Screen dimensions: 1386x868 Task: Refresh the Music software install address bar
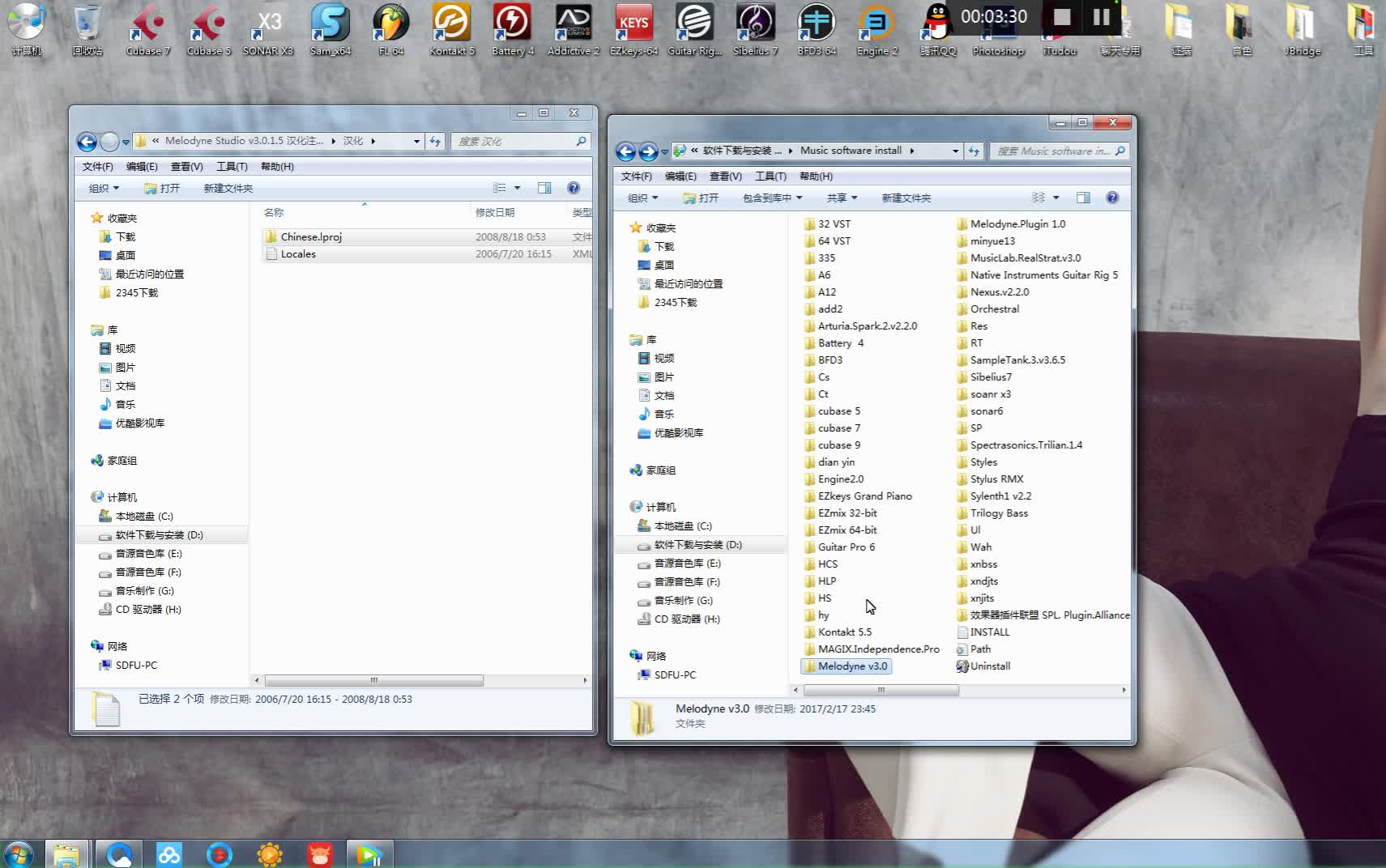coord(974,151)
